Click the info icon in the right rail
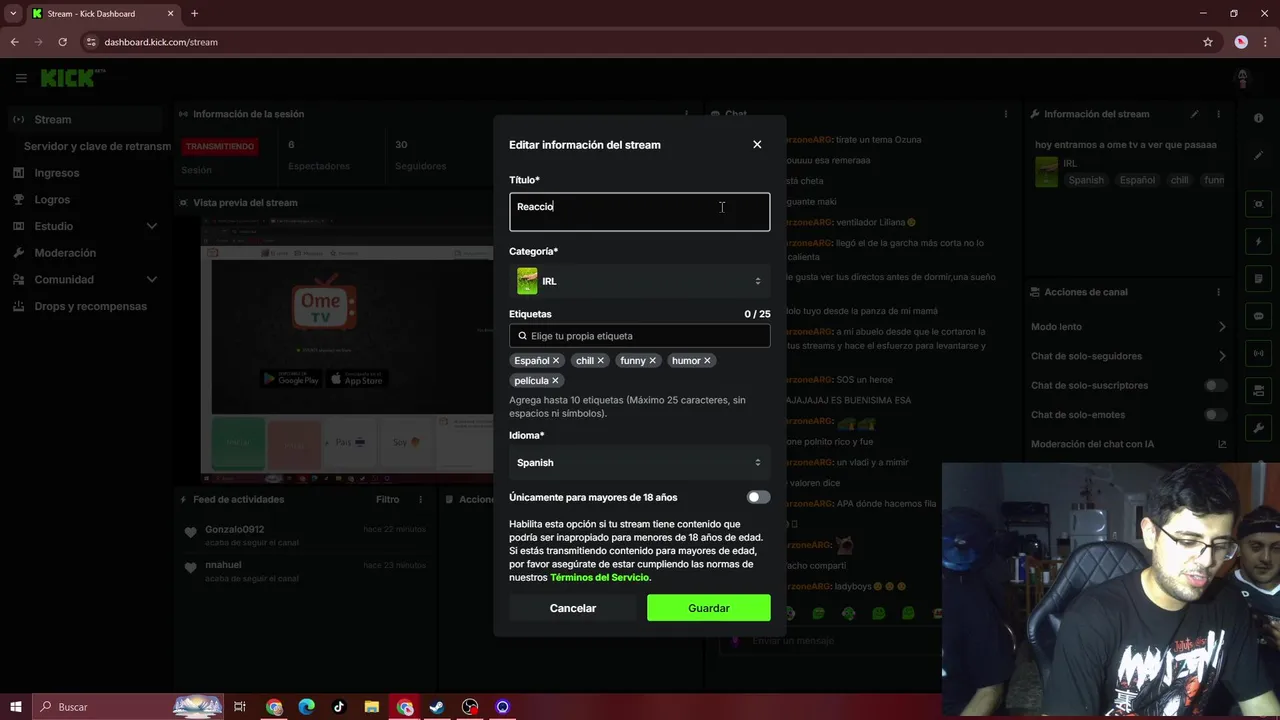Screen dimensions: 1280x720 pyautogui.click(x=1259, y=118)
